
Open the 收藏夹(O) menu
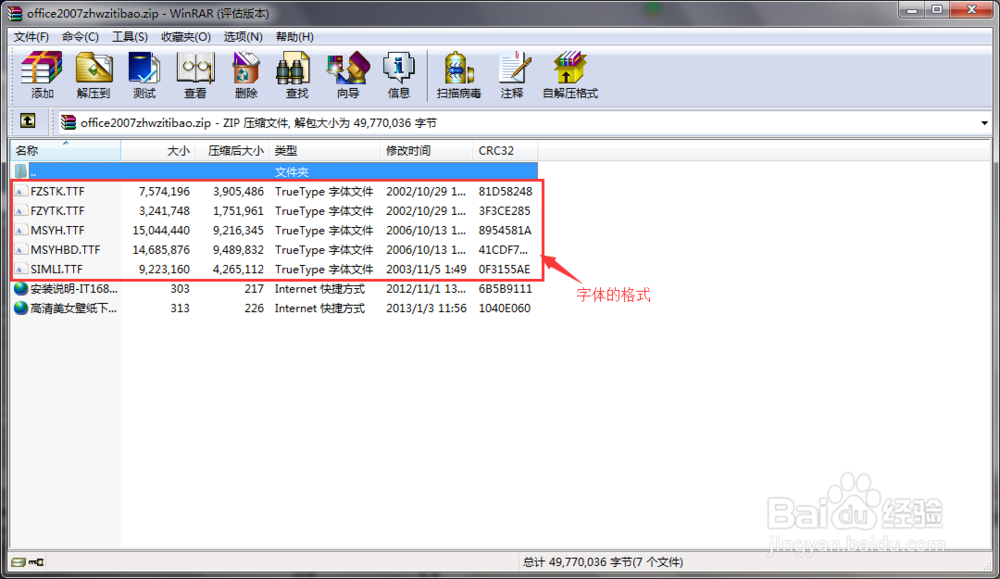(186, 37)
